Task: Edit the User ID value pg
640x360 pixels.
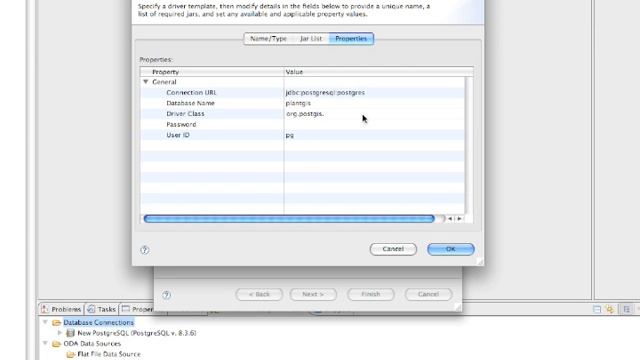Action: [x=289, y=135]
